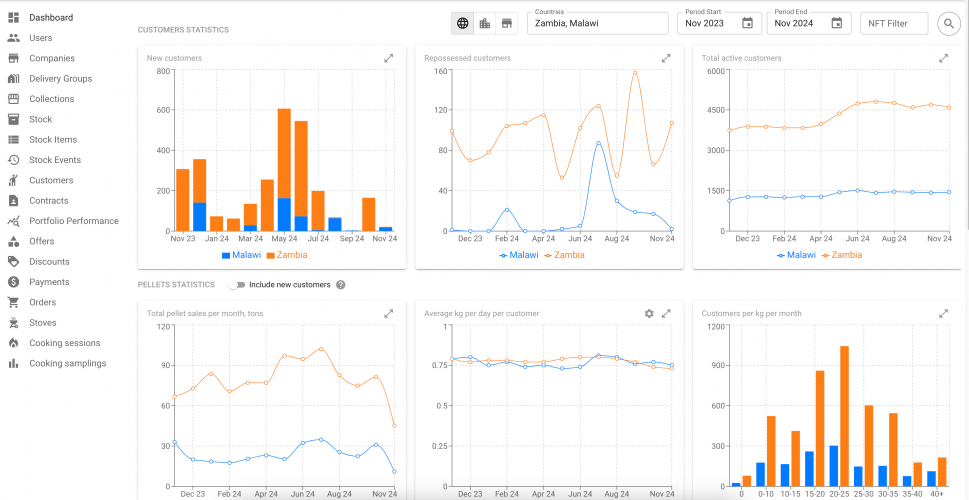This screenshot has height=500, width=969.
Task: Expand the Total active customers chart
Action: (x=943, y=58)
